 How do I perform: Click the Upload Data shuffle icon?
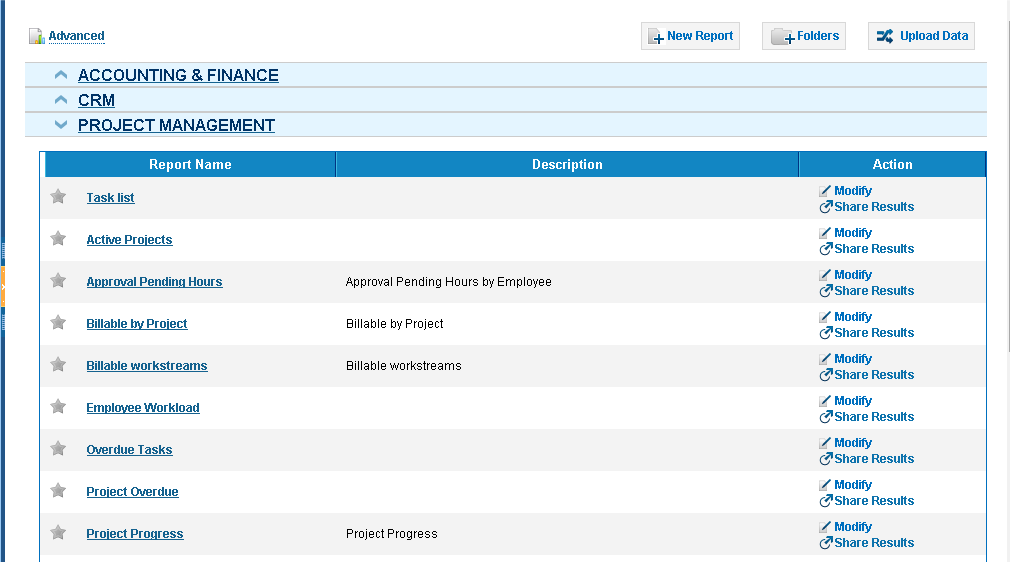pyautogui.click(x=884, y=36)
